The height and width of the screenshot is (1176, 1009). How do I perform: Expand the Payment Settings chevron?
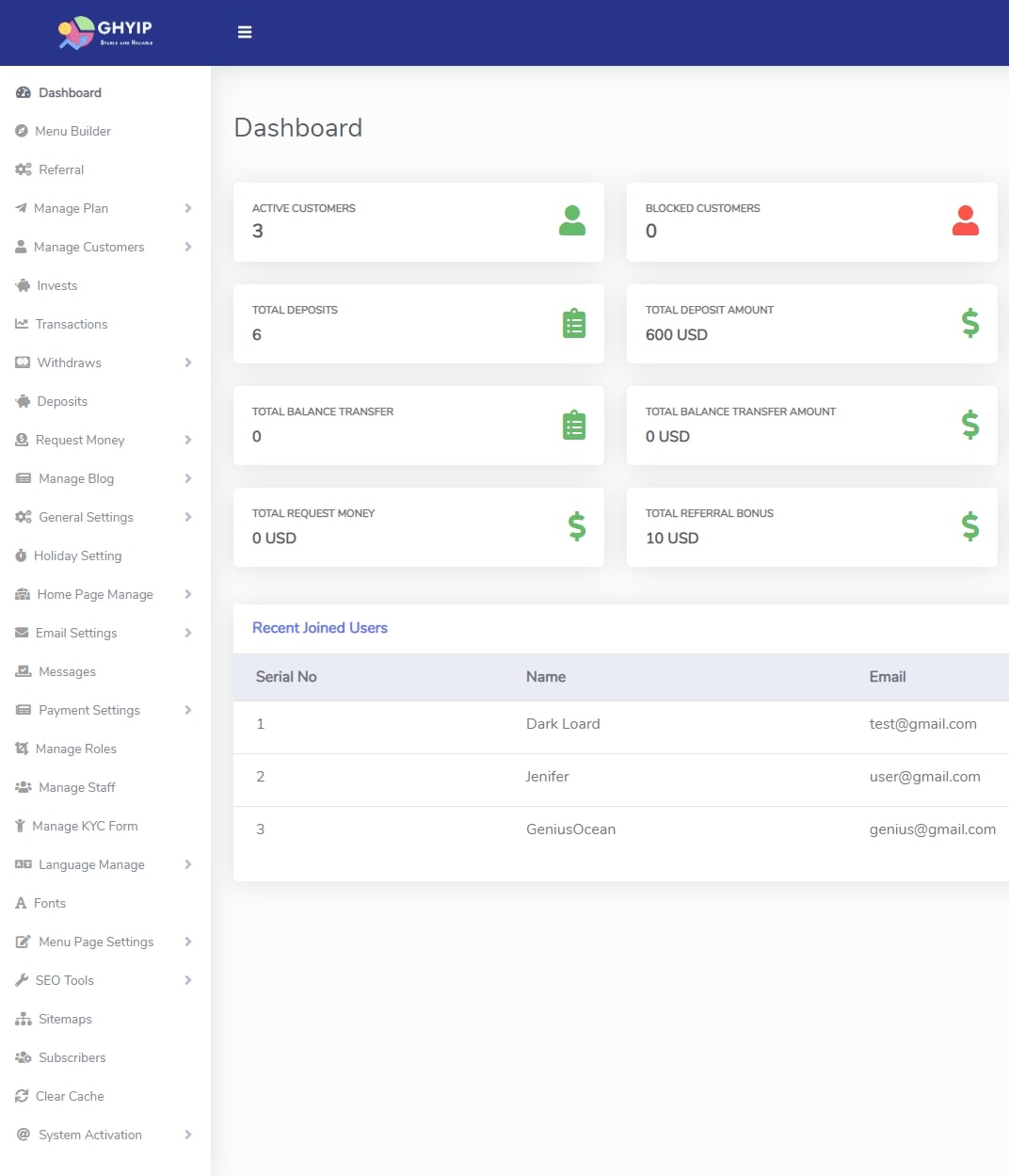click(188, 710)
